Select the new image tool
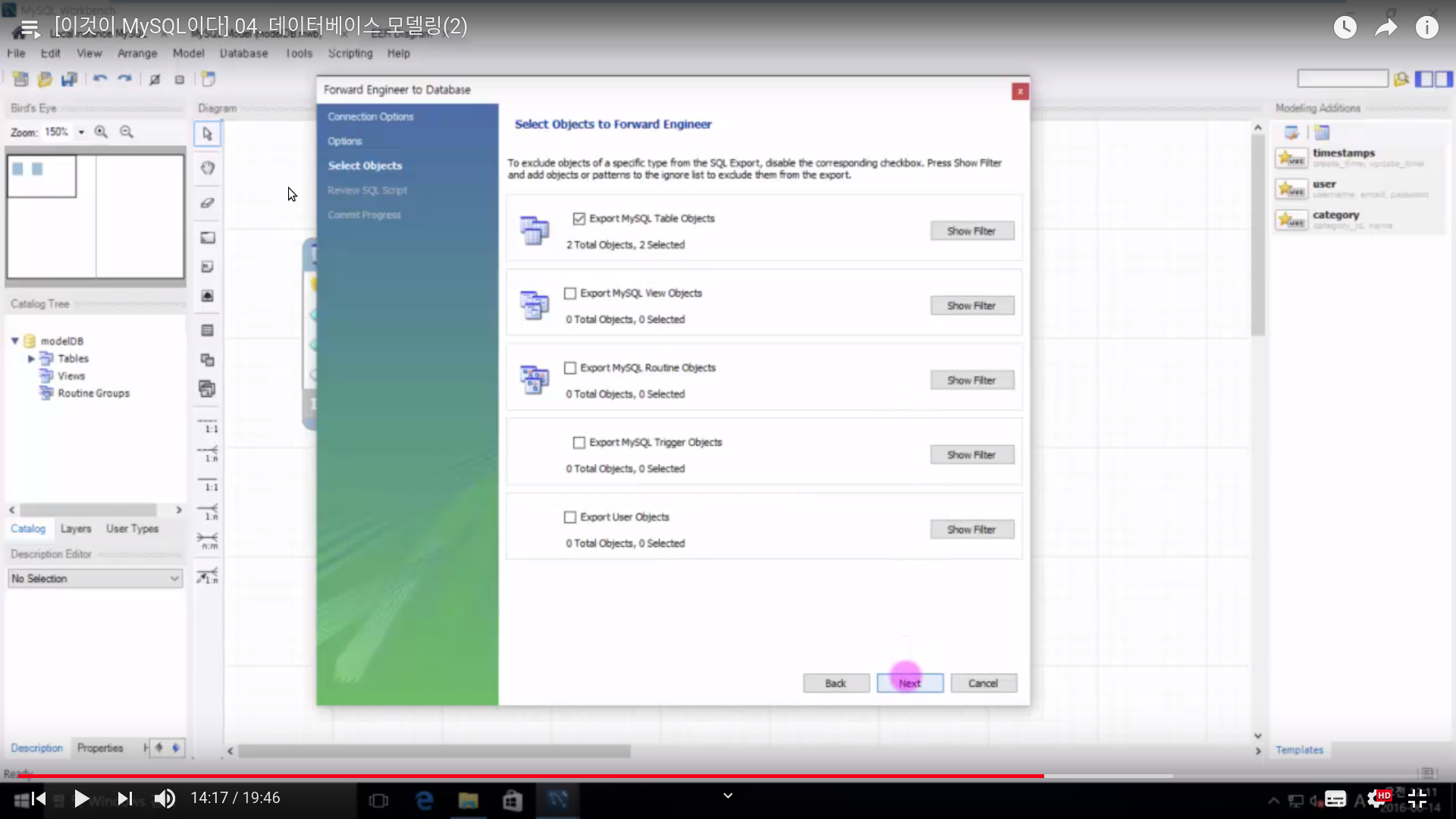1456x819 pixels. (x=207, y=296)
